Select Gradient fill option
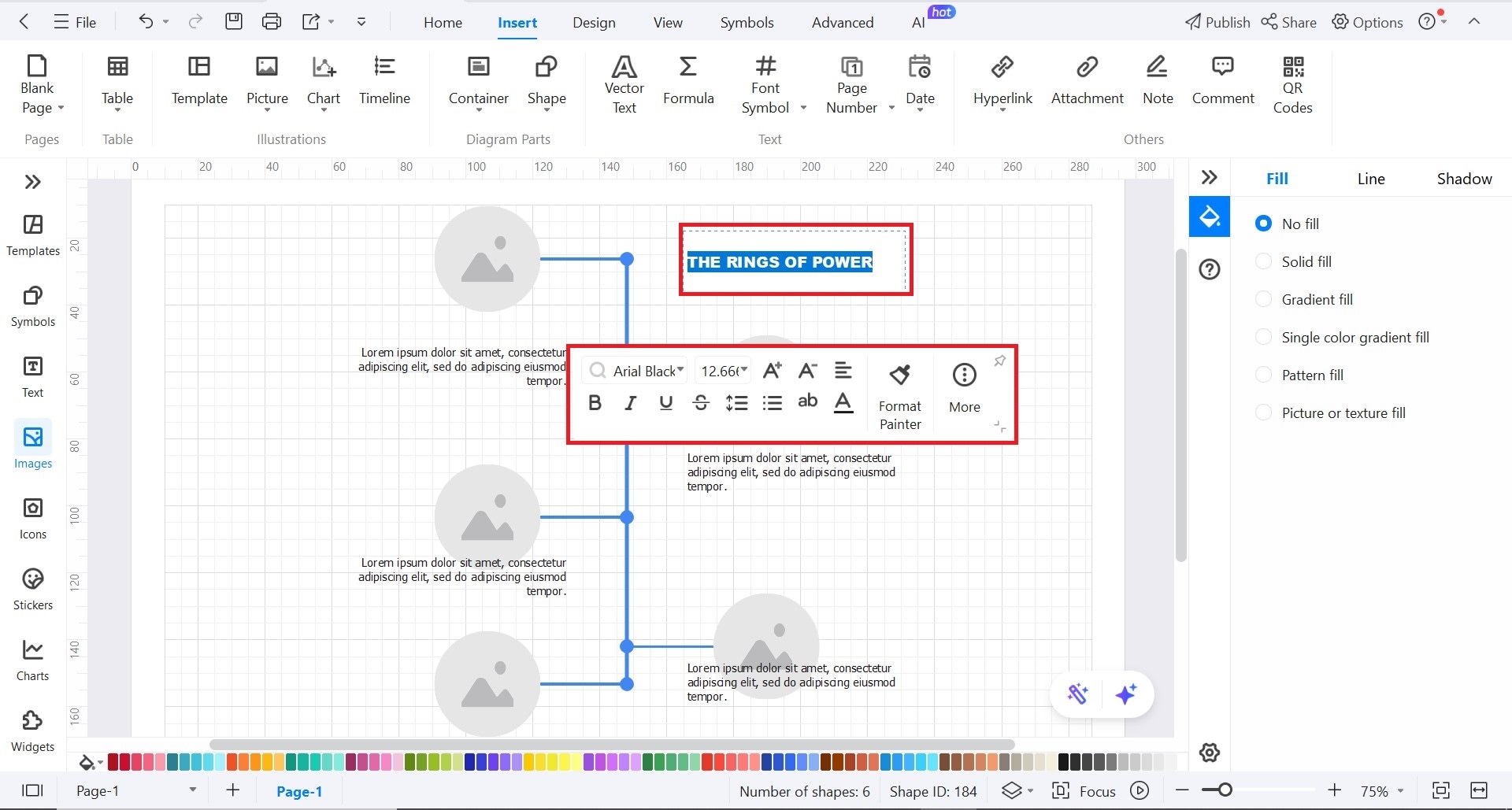Screen dimensions: 1512x810 (x=1263, y=299)
